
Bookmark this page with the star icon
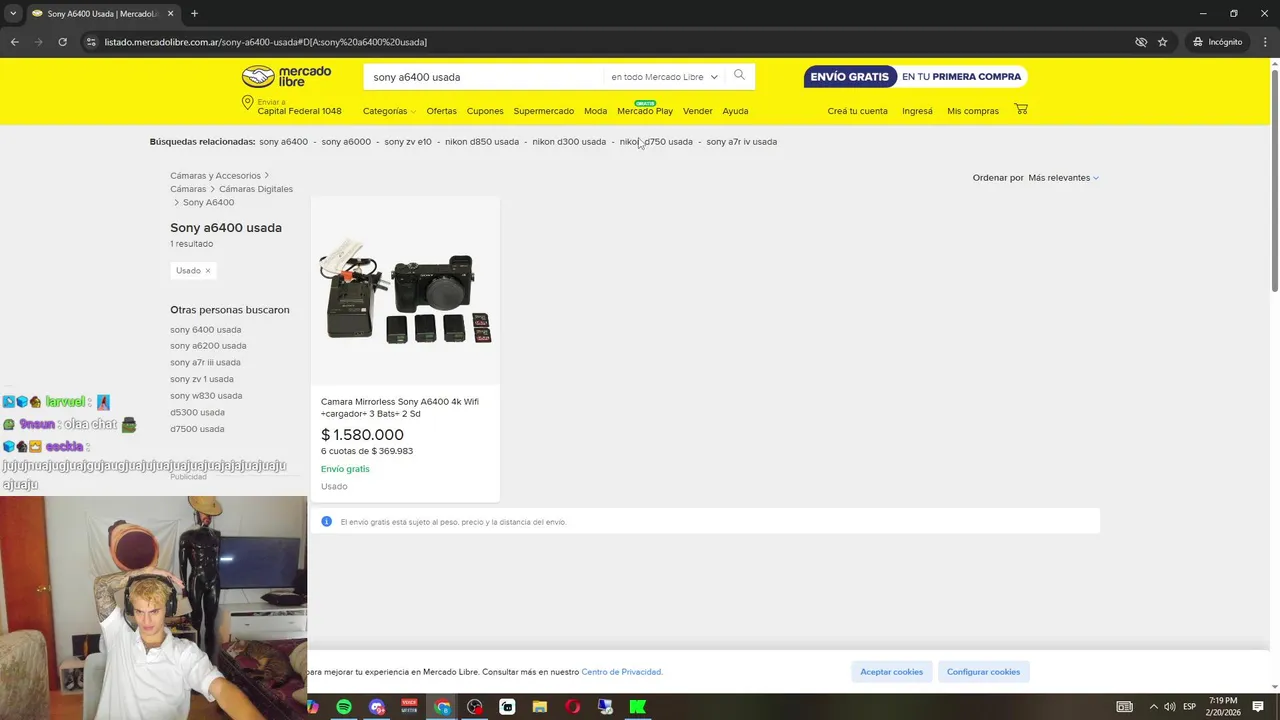click(1162, 42)
